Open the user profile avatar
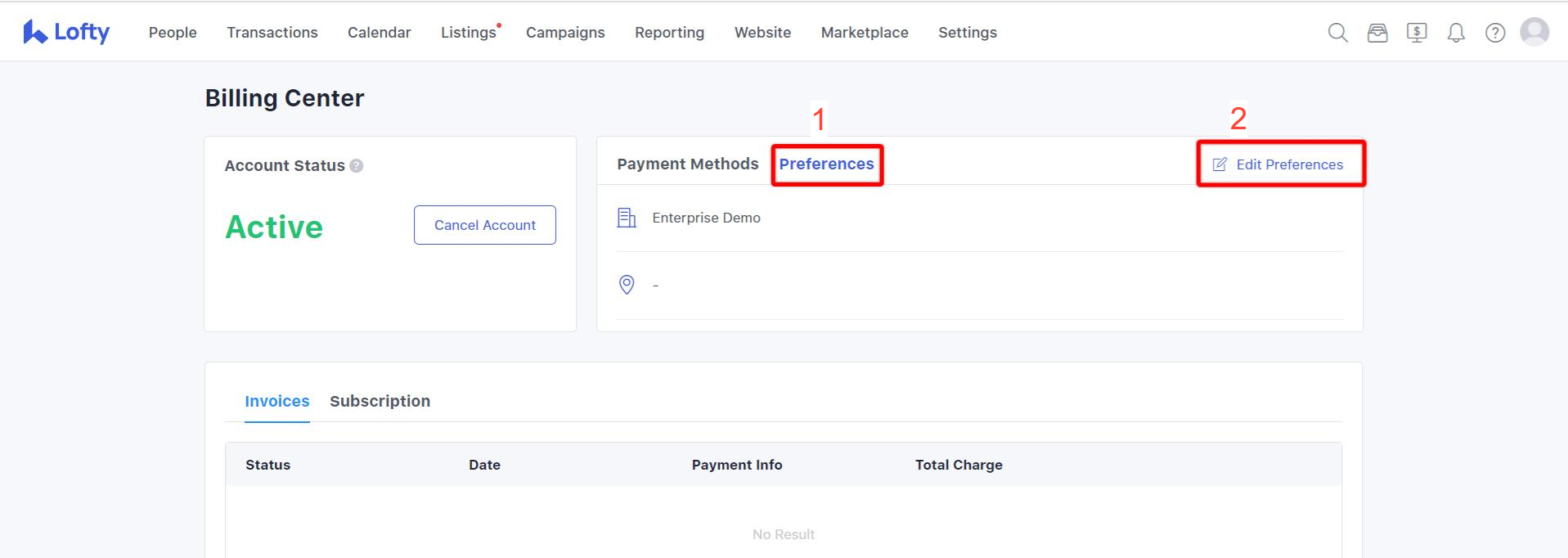This screenshot has height=558, width=1568. (x=1534, y=32)
